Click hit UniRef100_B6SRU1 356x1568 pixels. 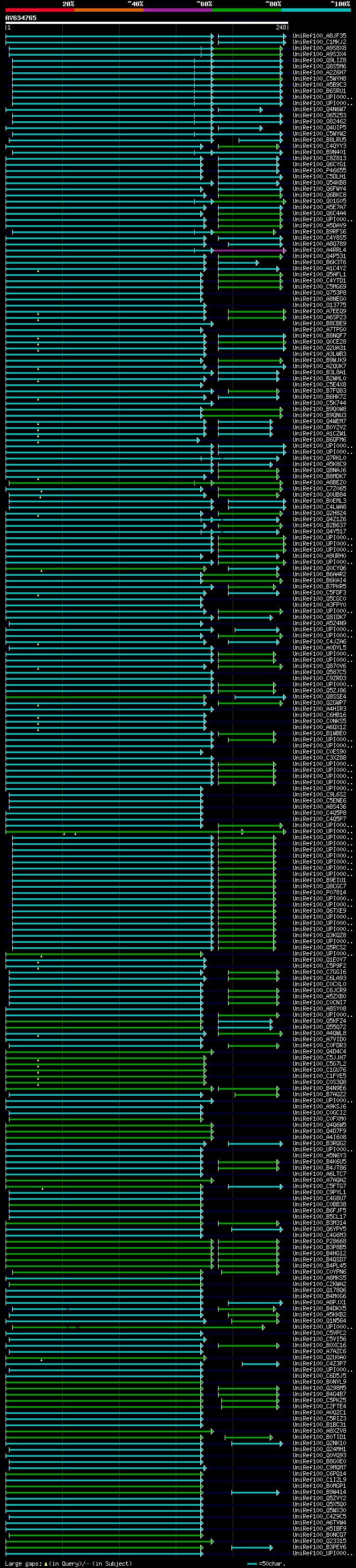tap(319, 91)
